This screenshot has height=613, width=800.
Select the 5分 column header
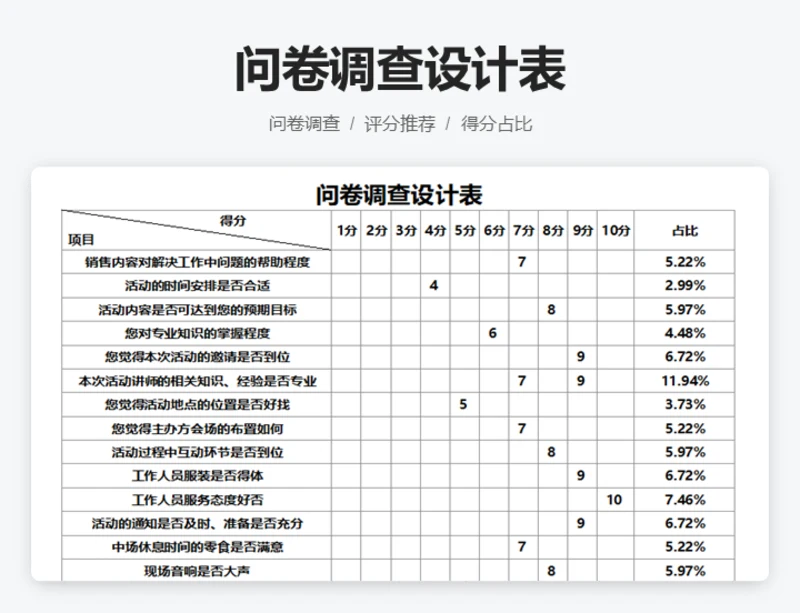pos(465,231)
